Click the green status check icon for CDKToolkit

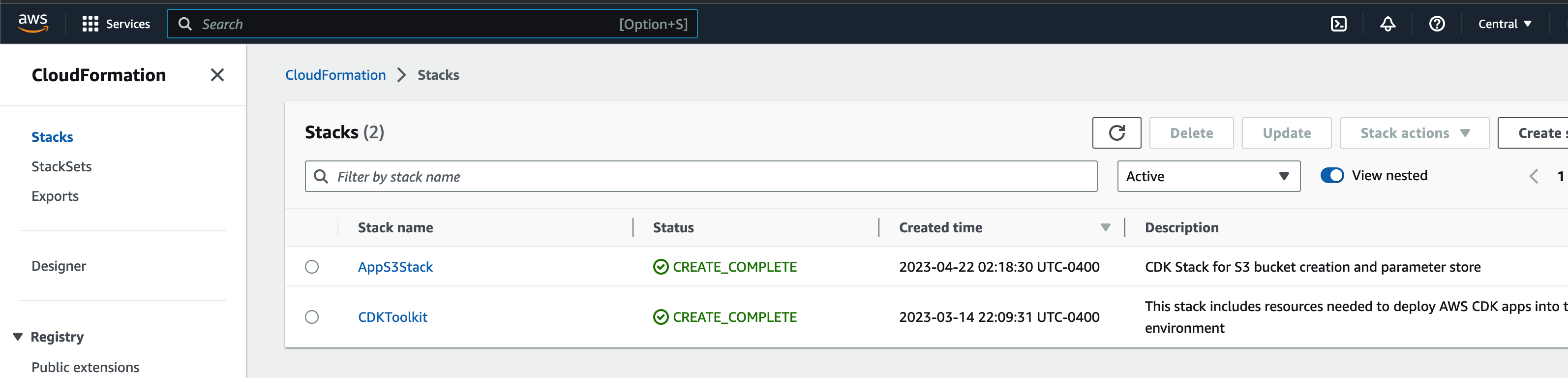(x=661, y=317)
